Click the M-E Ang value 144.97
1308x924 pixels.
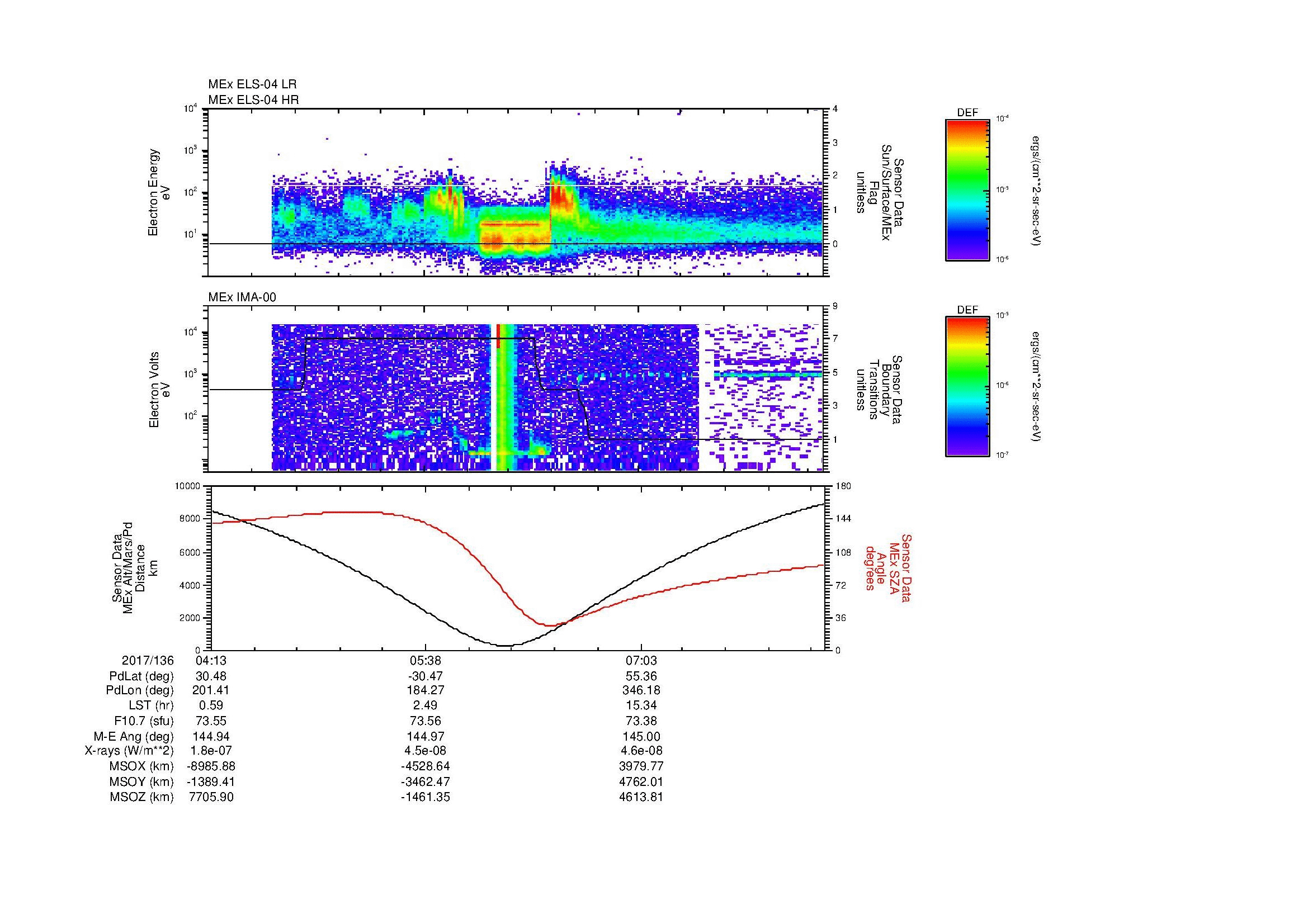[x=426, y=737]
